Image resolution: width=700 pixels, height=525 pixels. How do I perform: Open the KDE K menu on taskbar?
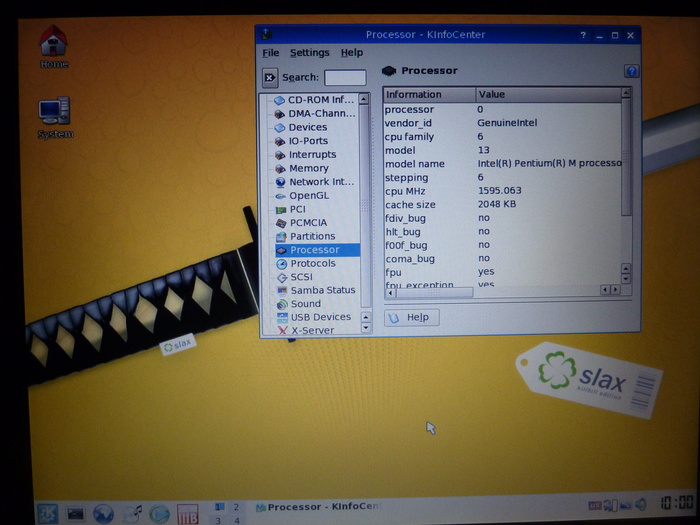pyautogui.click(x=47, y=513)
